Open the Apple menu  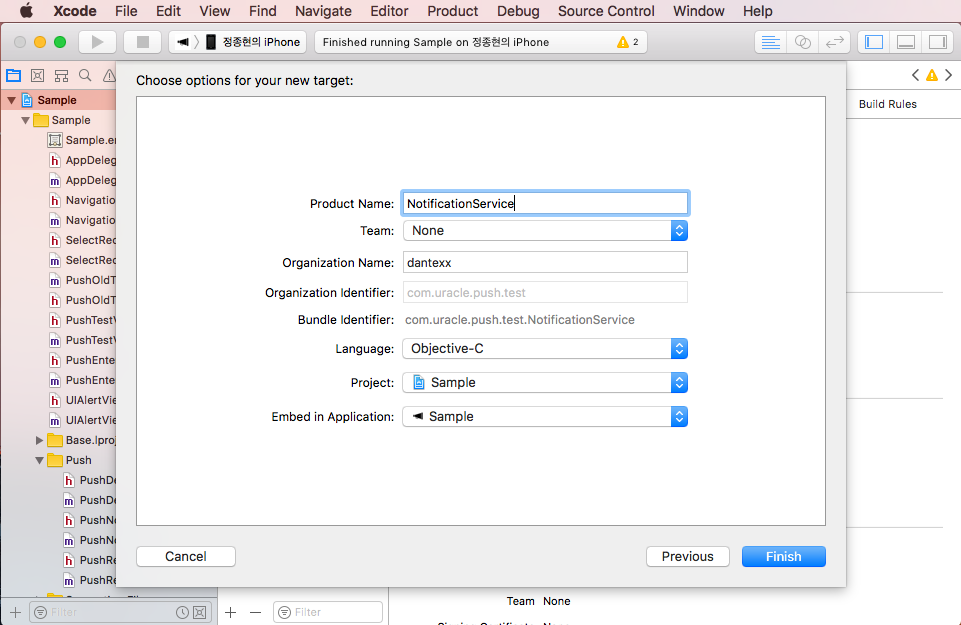coord(26,11)
